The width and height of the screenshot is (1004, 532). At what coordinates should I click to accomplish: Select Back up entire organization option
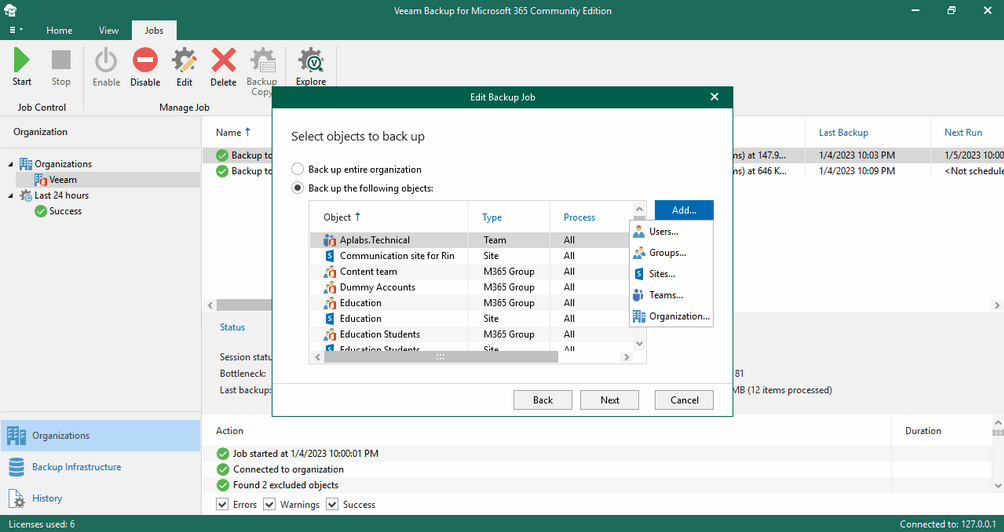point(297,169)
